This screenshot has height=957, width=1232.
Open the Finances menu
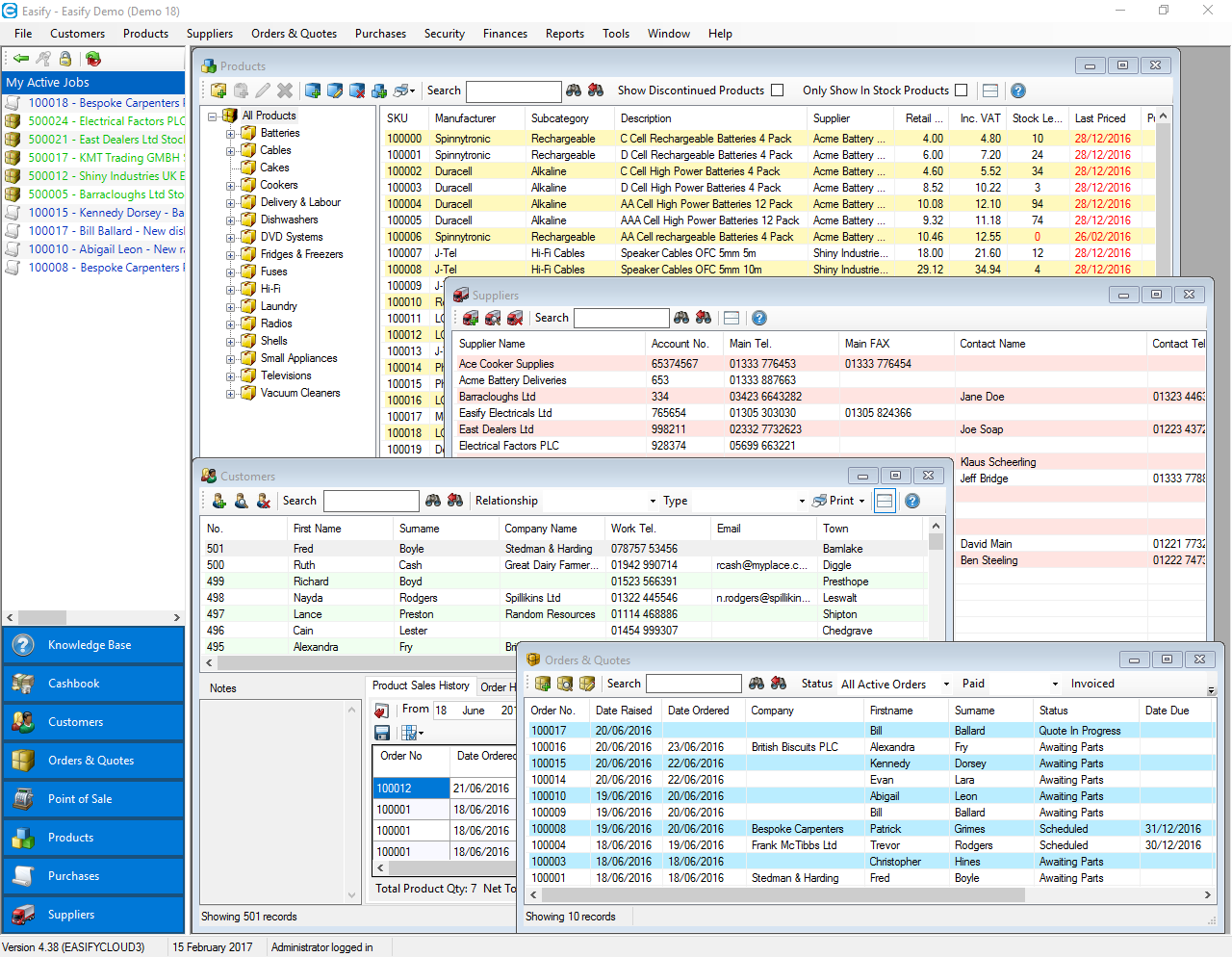(504, 34)
